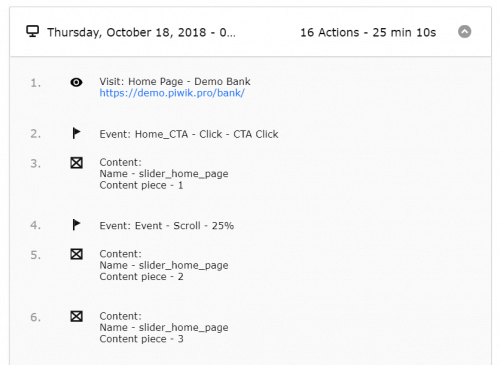Click the desktop device icon in session header
The width and height of the screenshot is (500, 365).
click(33, 32)
